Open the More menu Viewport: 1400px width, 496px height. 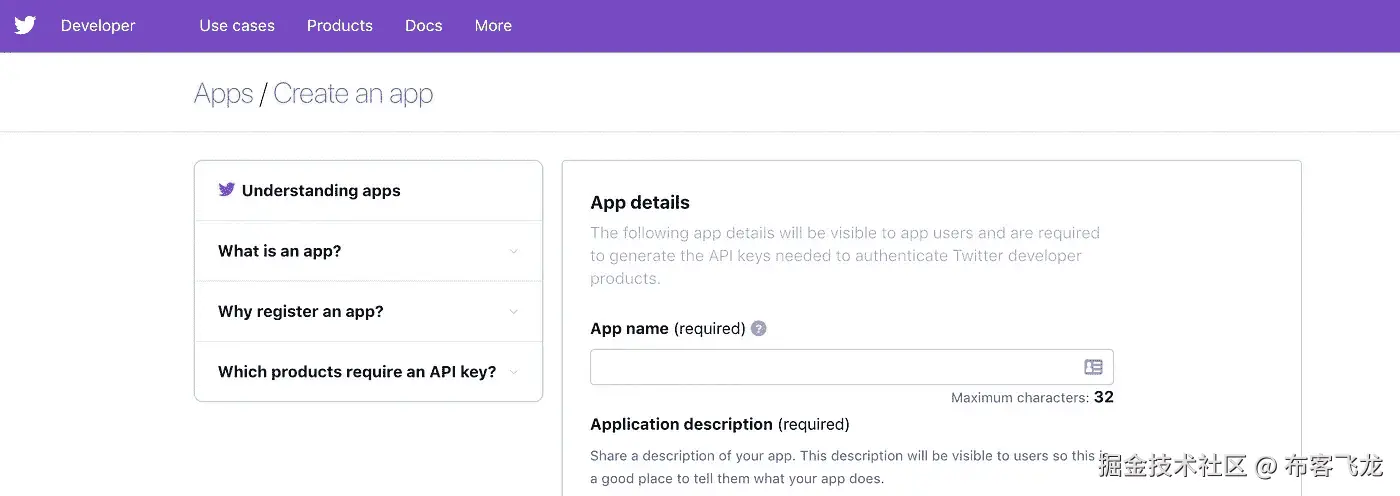[493, 26]
